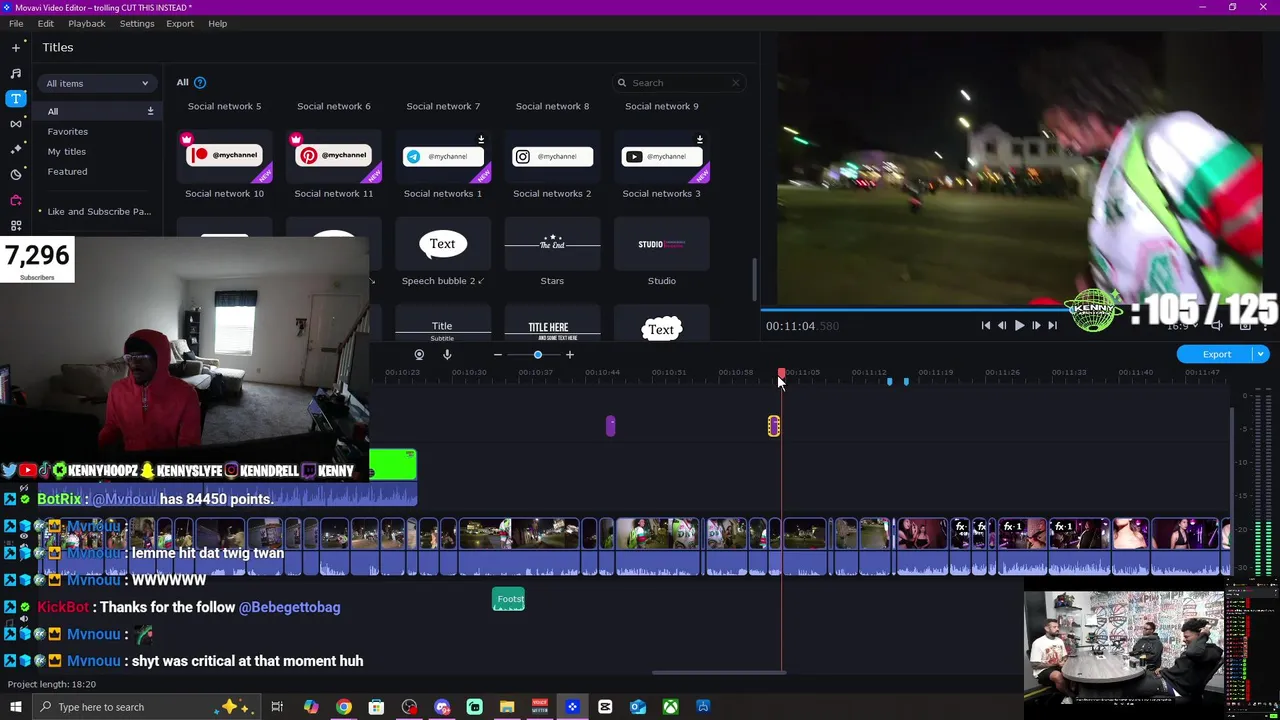Viewport: 1280px width, 720px height.
Task: Zoom in the timeline with plus button
Action: pyautogui.click(x=570, y=354)
